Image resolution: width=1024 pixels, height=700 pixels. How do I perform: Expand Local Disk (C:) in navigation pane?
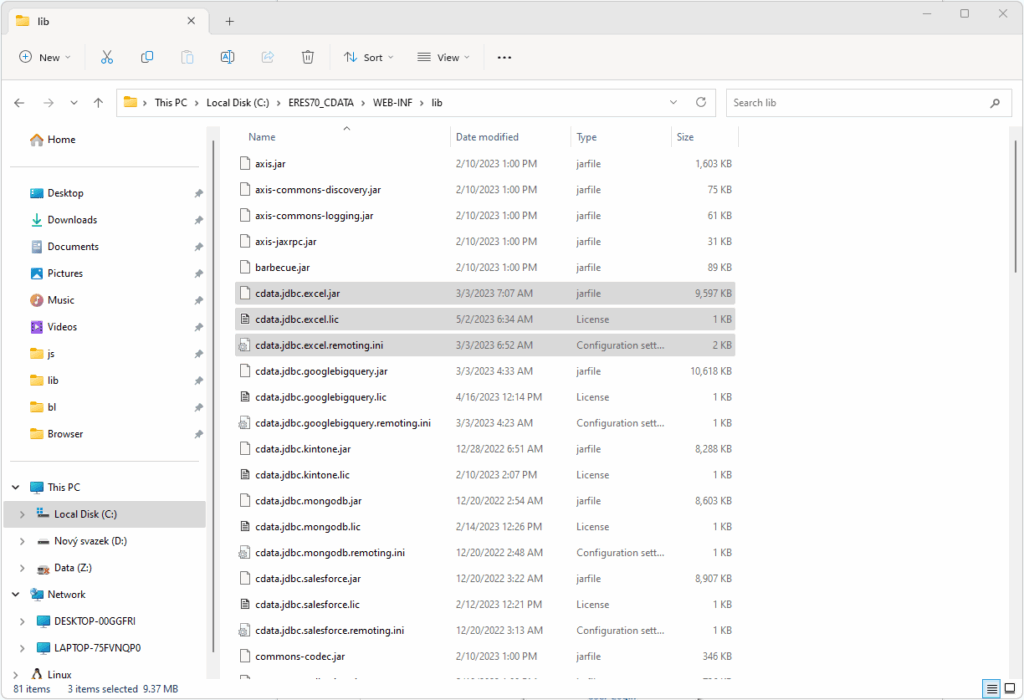click(23, 514)
